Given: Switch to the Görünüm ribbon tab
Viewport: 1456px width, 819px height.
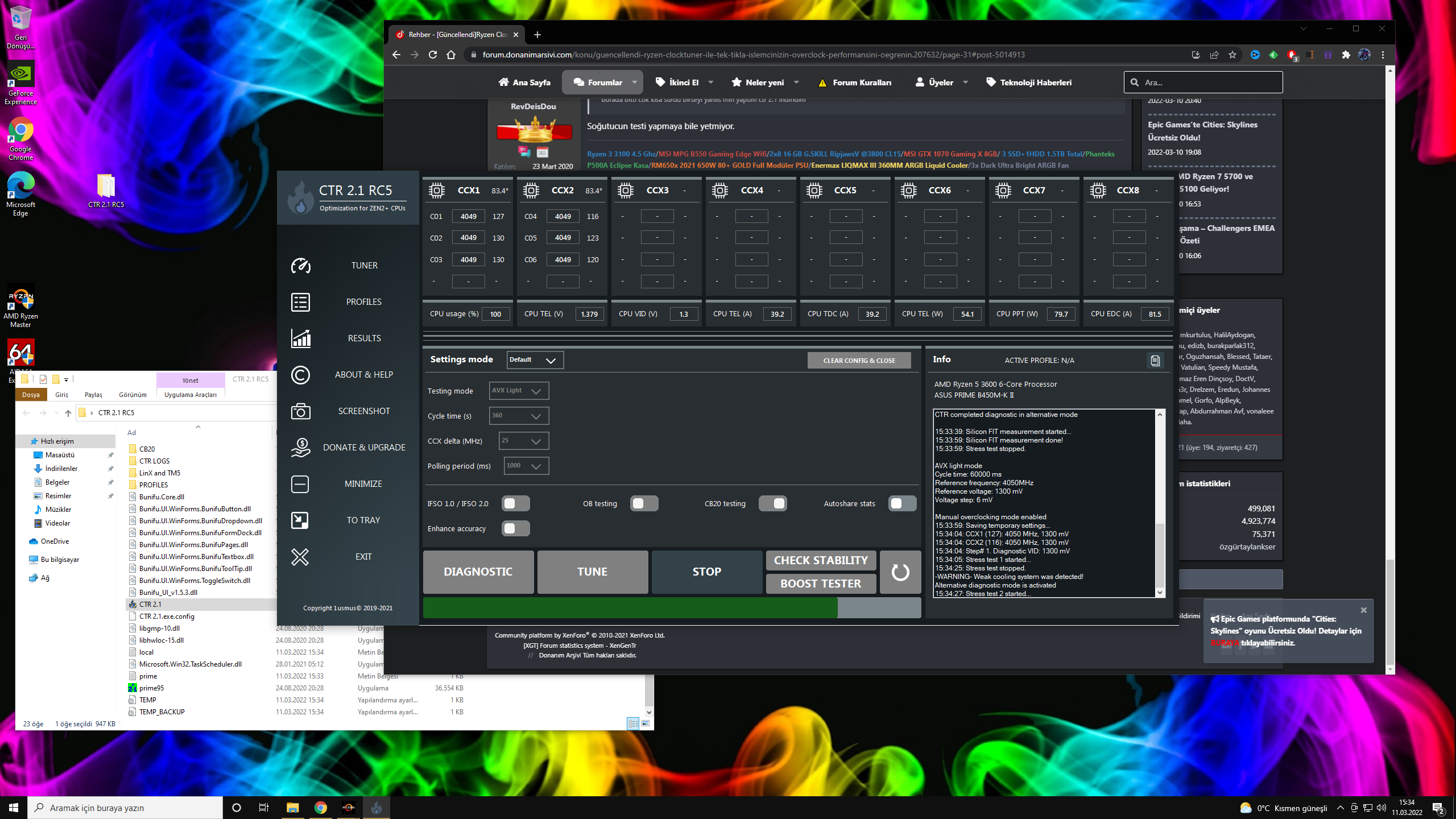Looking at the screenshot, I should click(x=133, y=395).
